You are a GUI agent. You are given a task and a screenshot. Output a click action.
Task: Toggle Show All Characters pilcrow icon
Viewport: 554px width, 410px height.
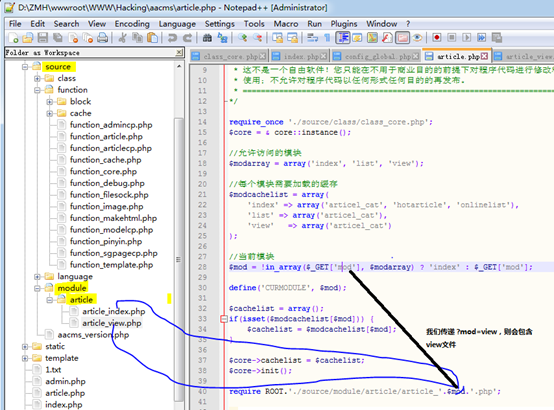tap(327, 37)
